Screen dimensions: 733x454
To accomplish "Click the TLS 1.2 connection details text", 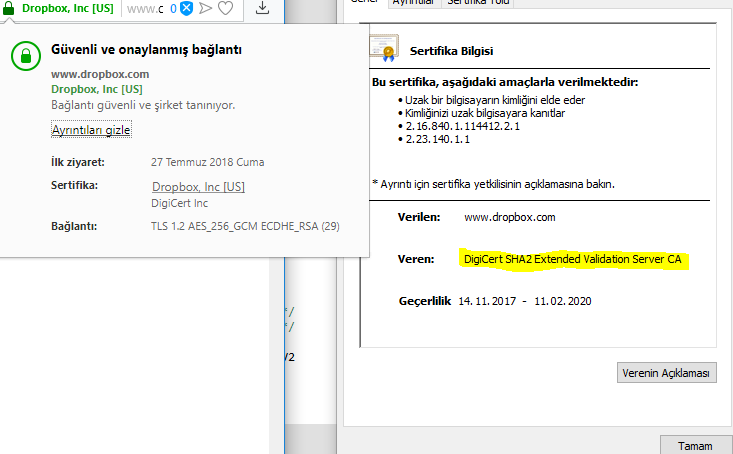I will coord(245,226).
